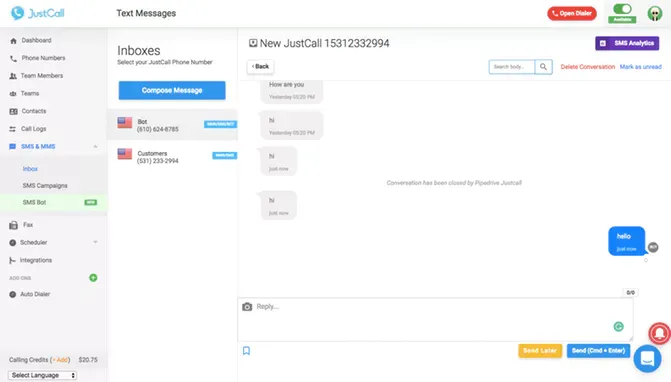Click the Text Messages page title
Viewport: 671px width, 382px height.
pos(146,13)
